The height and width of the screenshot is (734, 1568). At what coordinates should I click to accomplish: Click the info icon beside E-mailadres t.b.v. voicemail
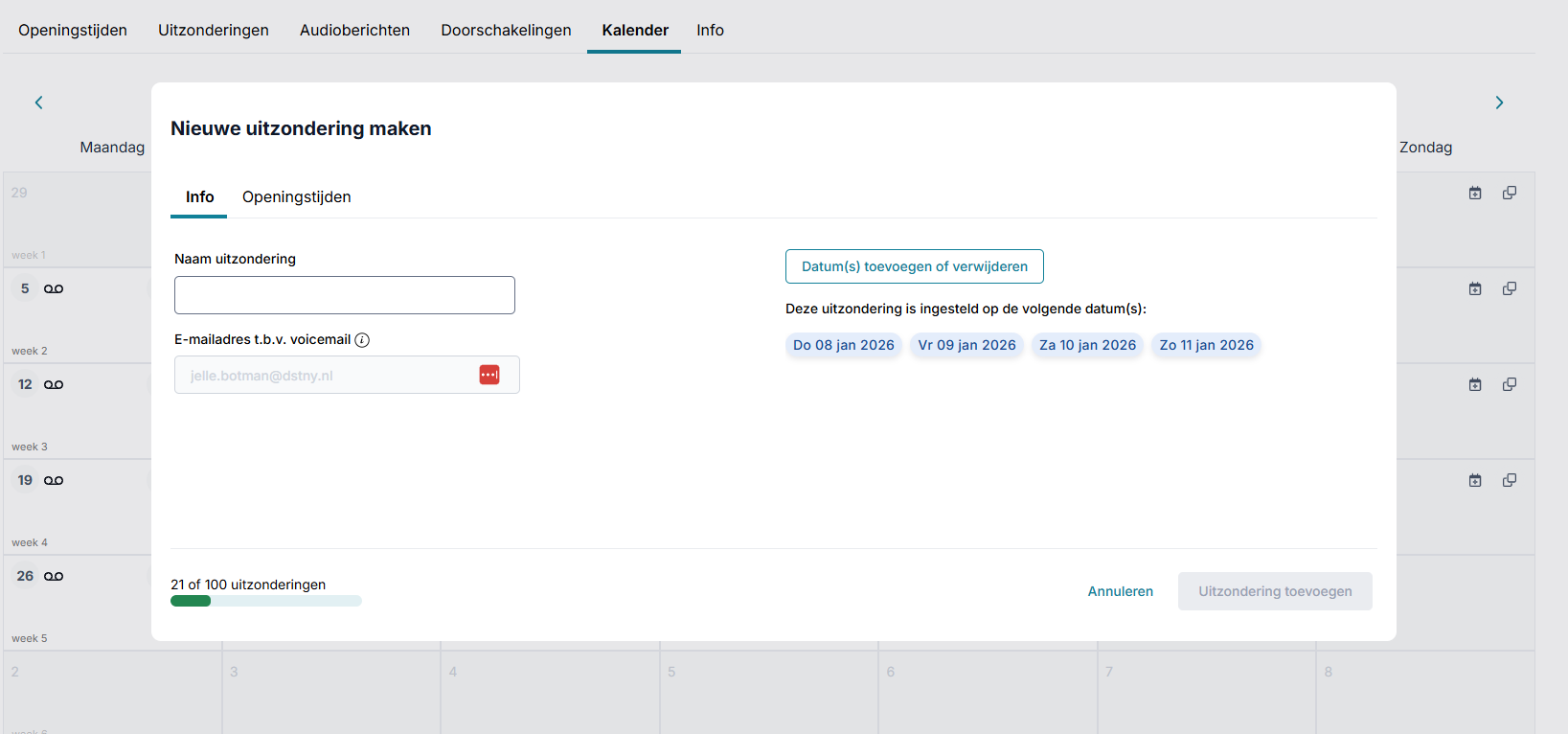pyautogui.click(x=362, y=340)
